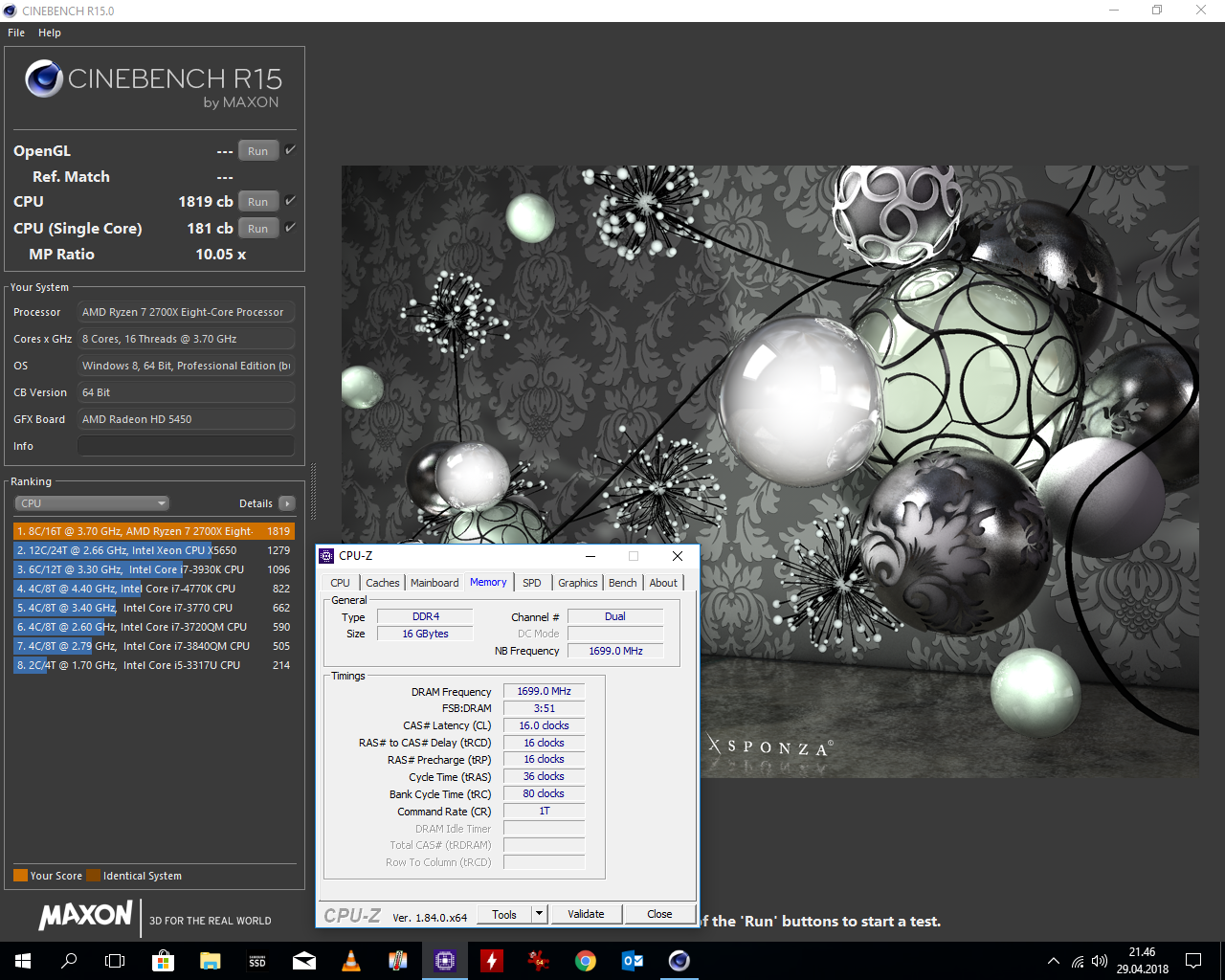This screenshot has width=1225, height=980.
Task: Switch to the Mainboard tab in CPU-Z
Action: tap(434, 583)
